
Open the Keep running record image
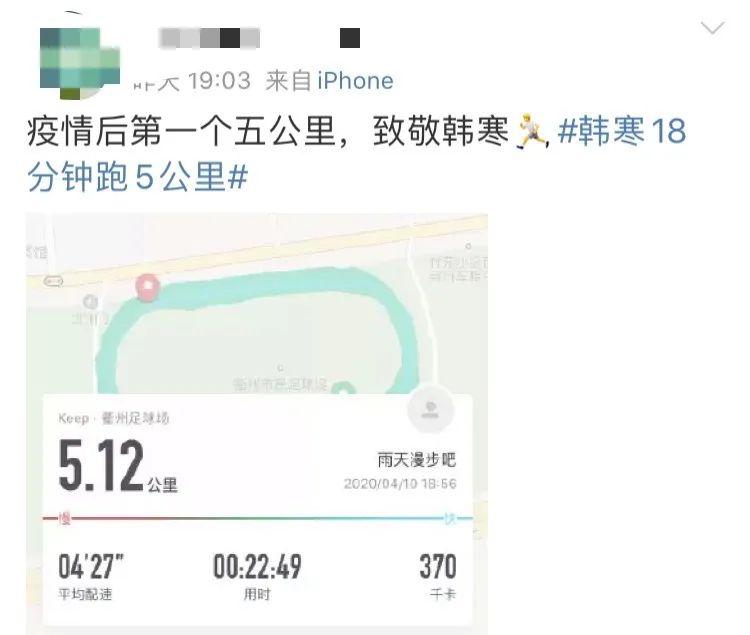point(257,424)
